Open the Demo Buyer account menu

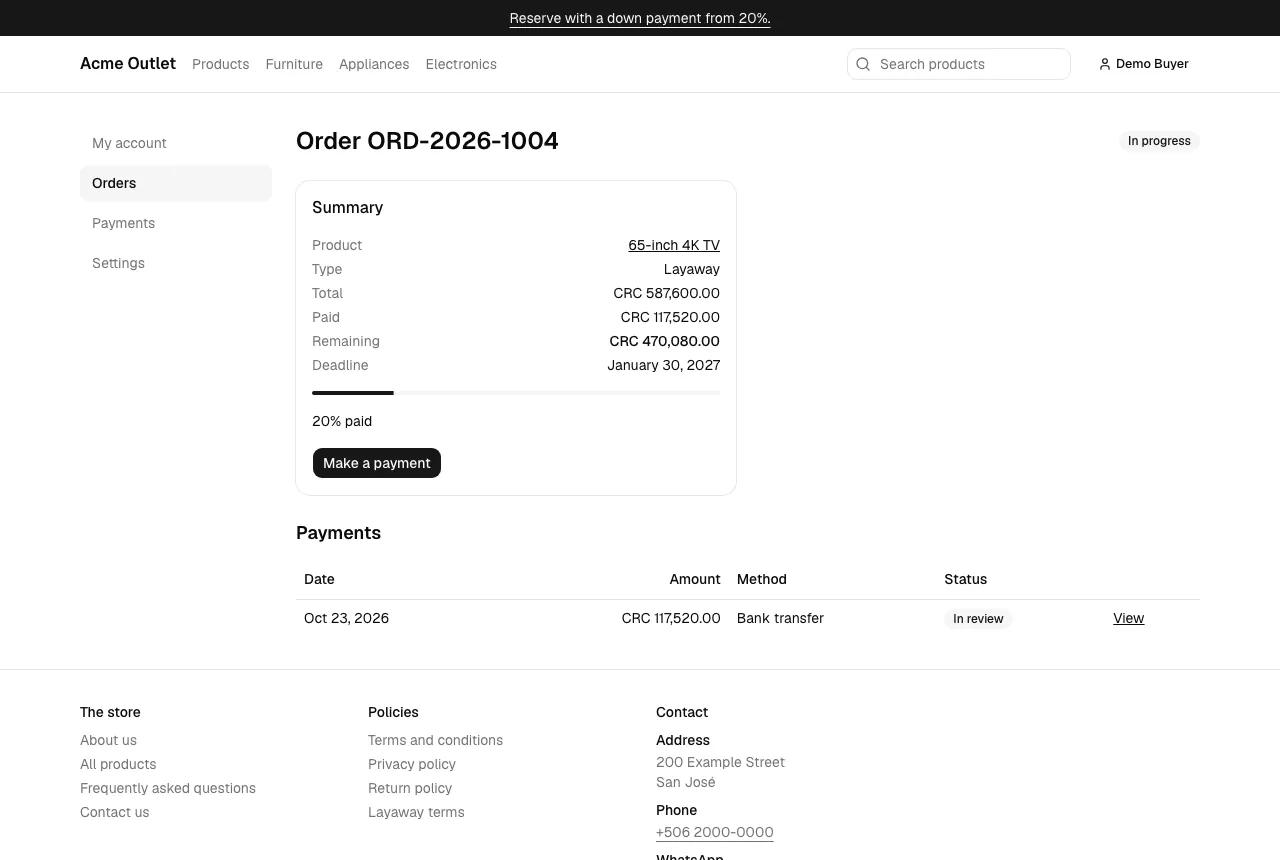click(1144, 64)
